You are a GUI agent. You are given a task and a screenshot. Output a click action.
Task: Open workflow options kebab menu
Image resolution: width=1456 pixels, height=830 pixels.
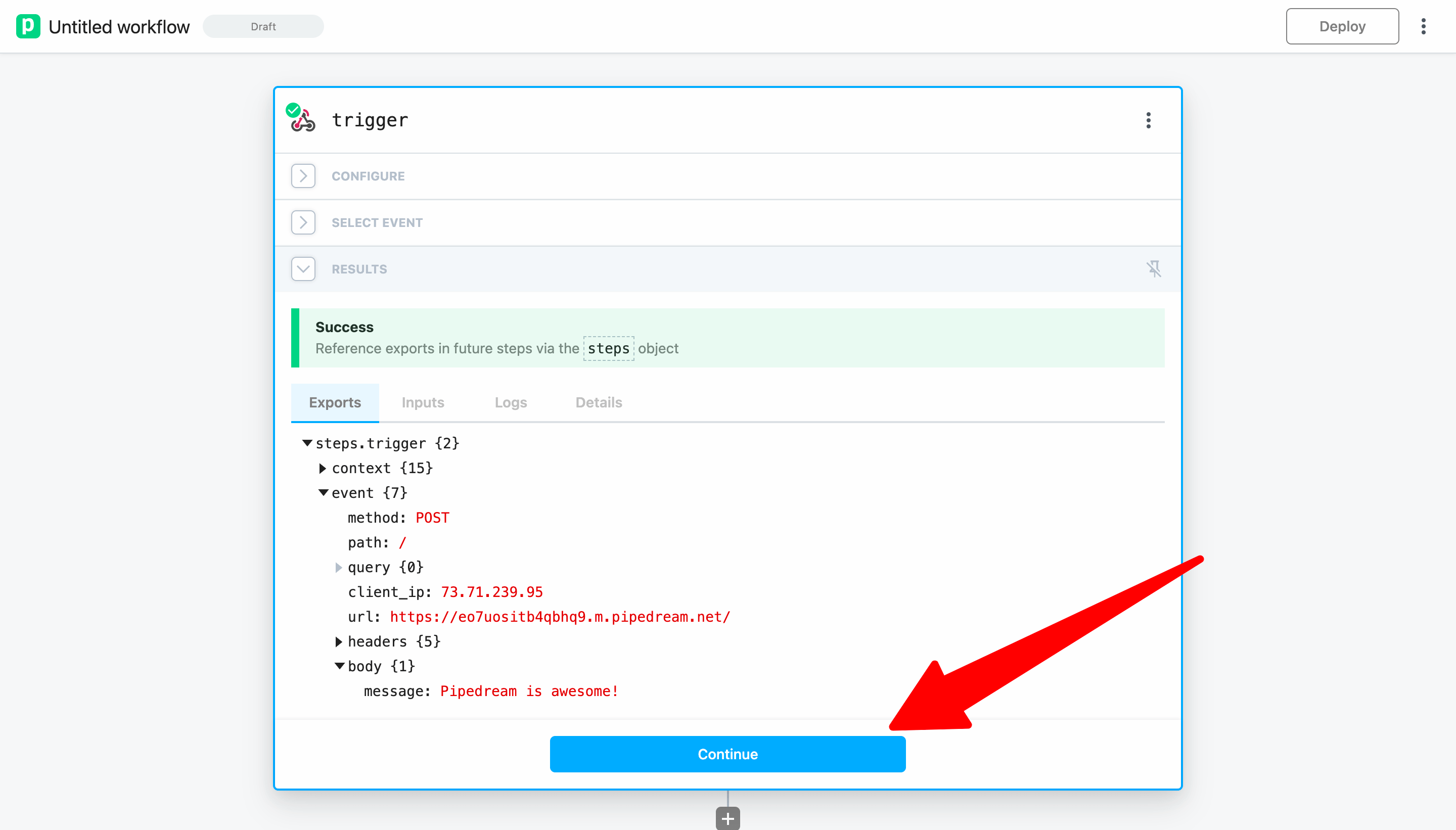point(1423,26)
